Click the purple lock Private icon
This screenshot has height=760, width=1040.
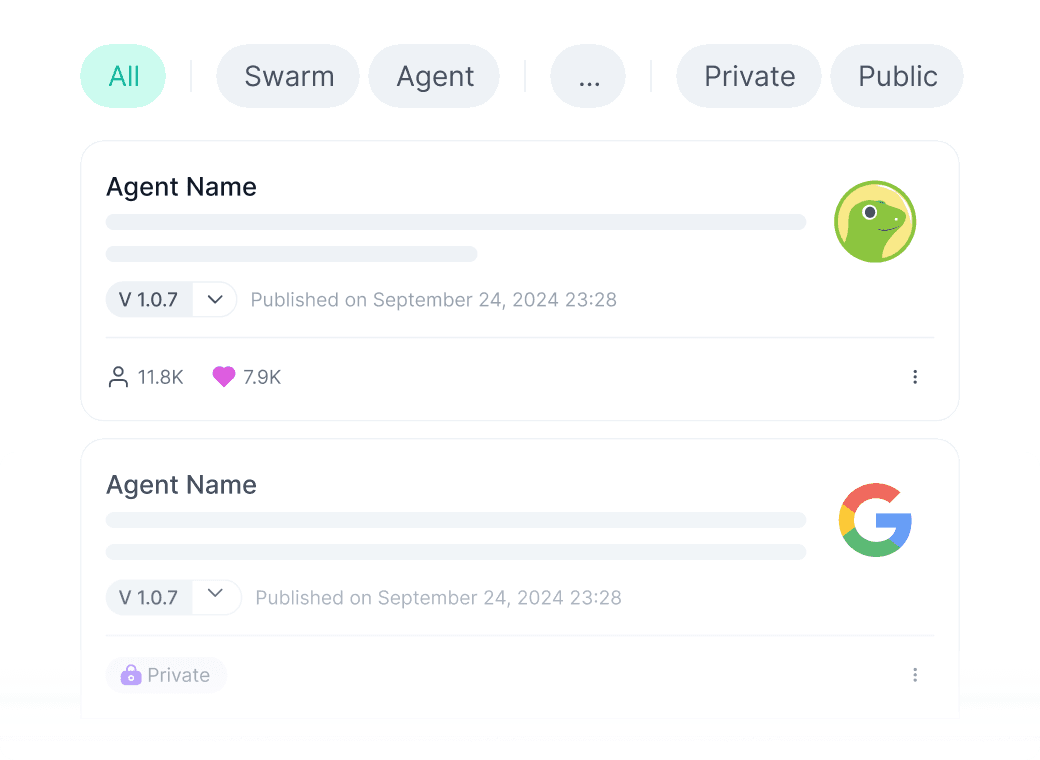[131, 676]
